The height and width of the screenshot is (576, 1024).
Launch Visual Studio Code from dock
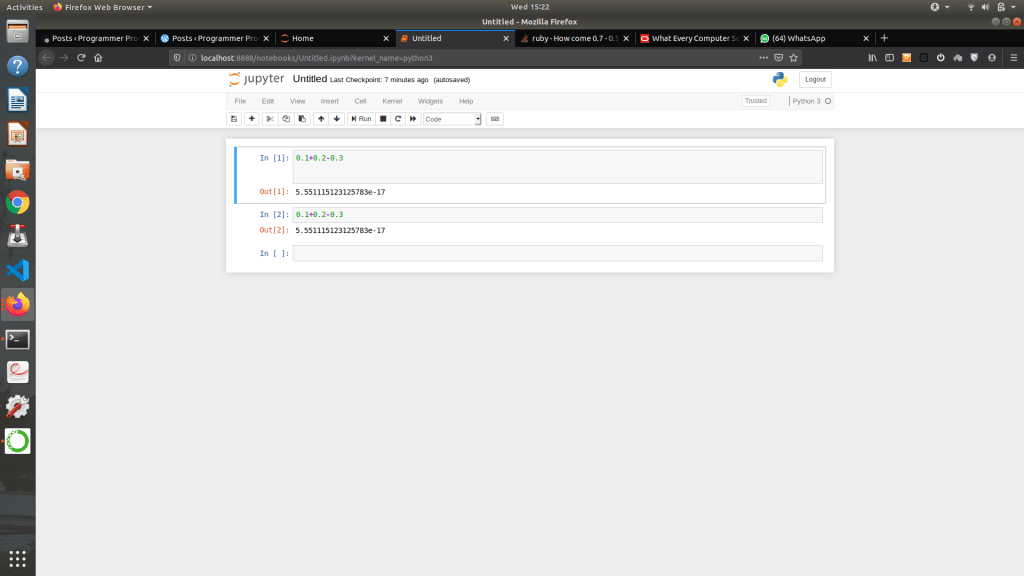tap(18, 270)
